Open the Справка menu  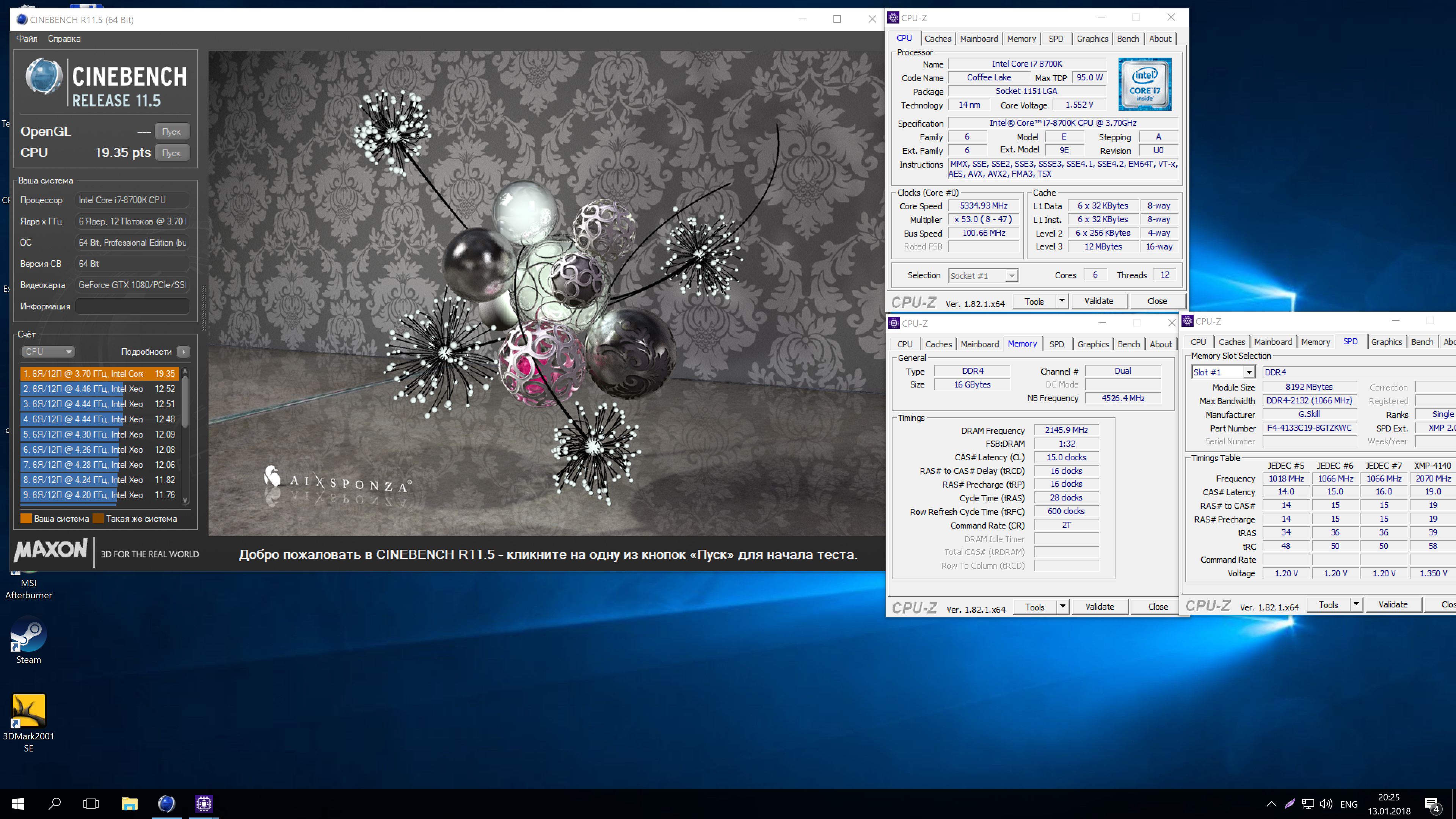click(x=64, y=38)
